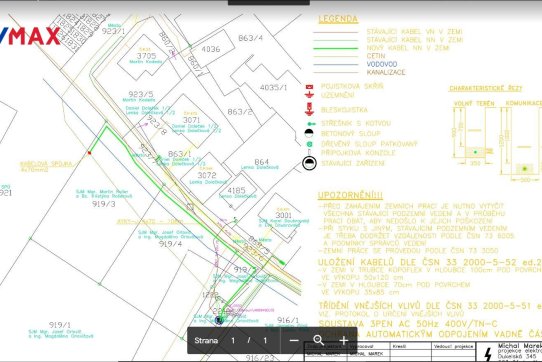Click the total page count
The width and height of the screenshot is (542, 362).
click(265, 341)
